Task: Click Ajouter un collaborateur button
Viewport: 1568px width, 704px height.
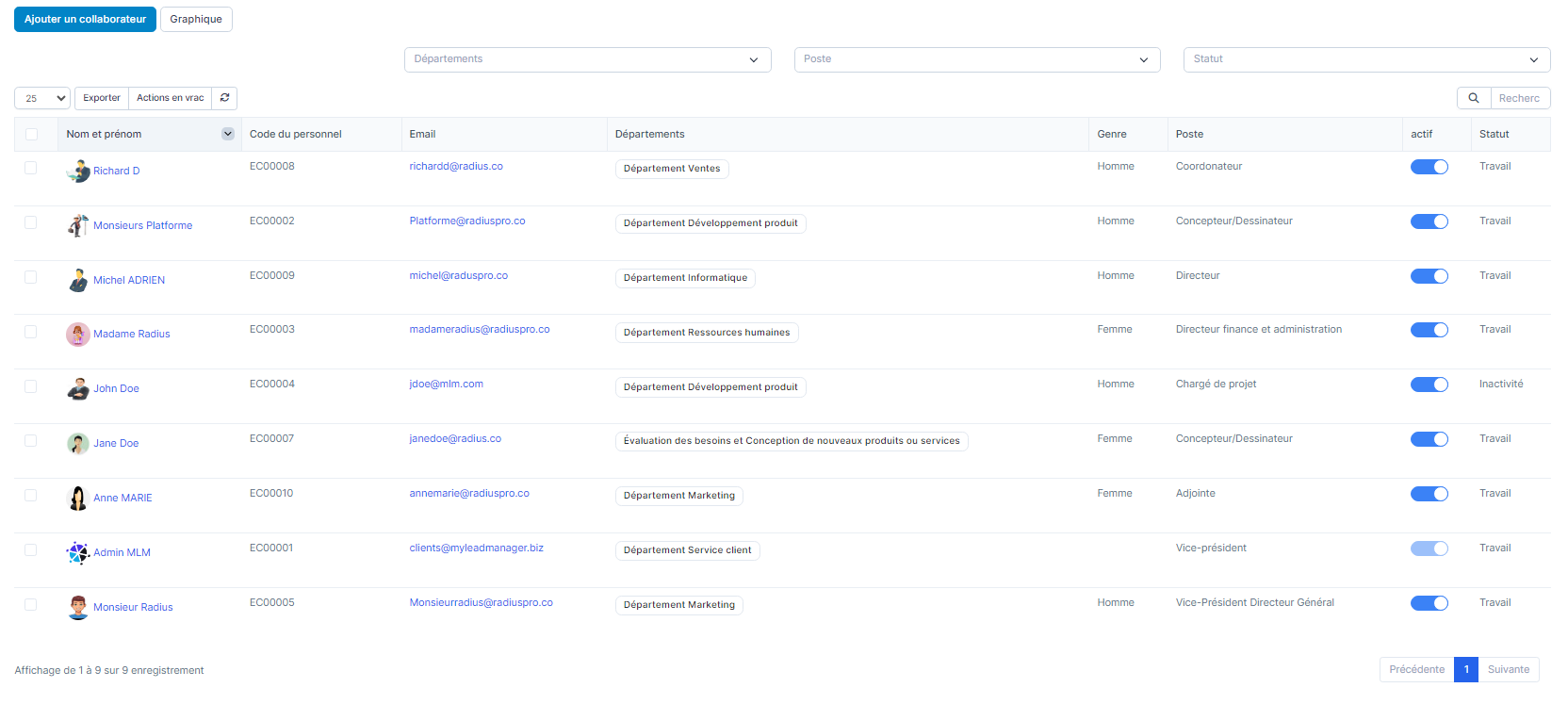Action: 85,19
